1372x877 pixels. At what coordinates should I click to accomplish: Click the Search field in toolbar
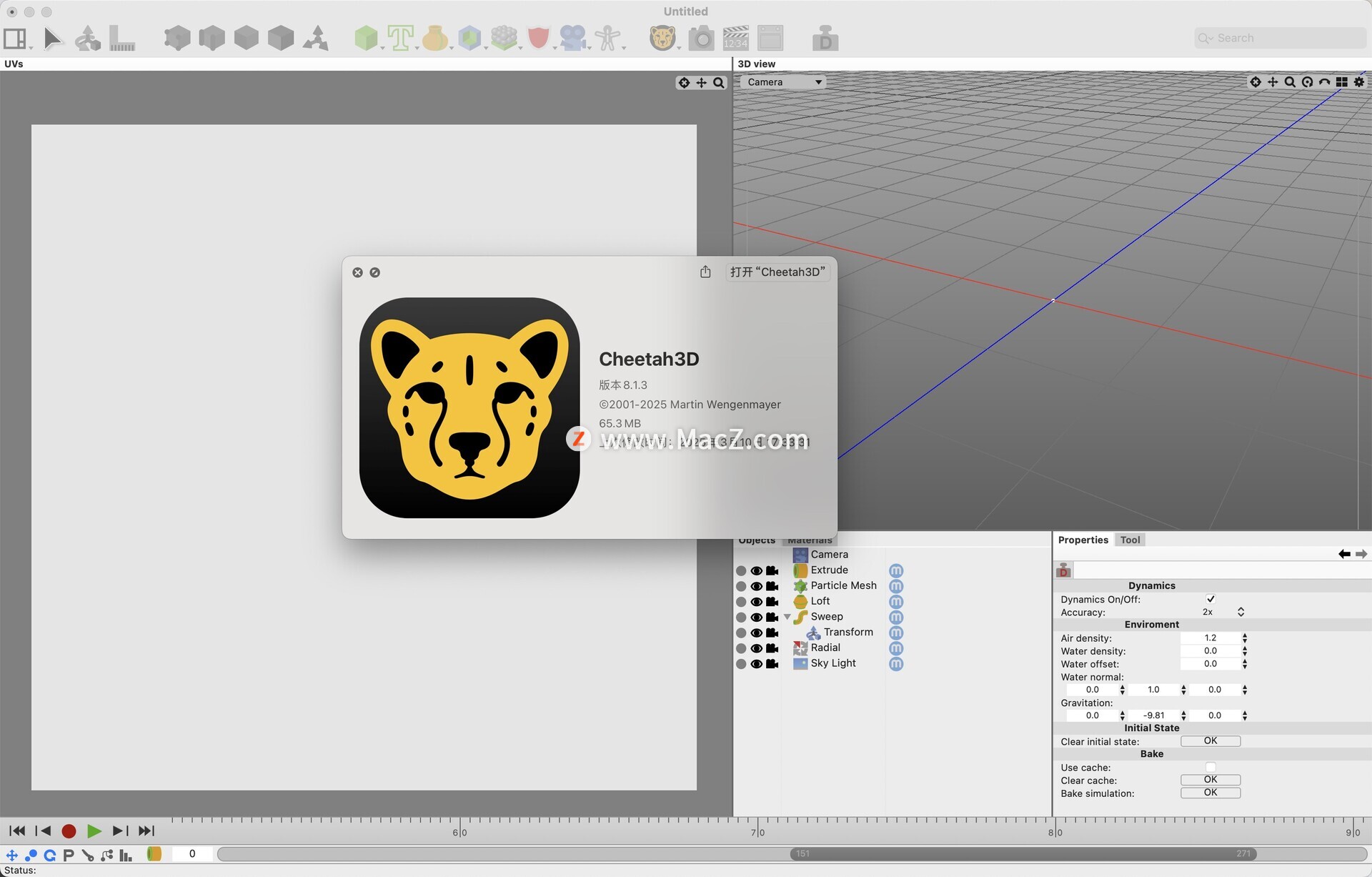(x=1279, y=38)
